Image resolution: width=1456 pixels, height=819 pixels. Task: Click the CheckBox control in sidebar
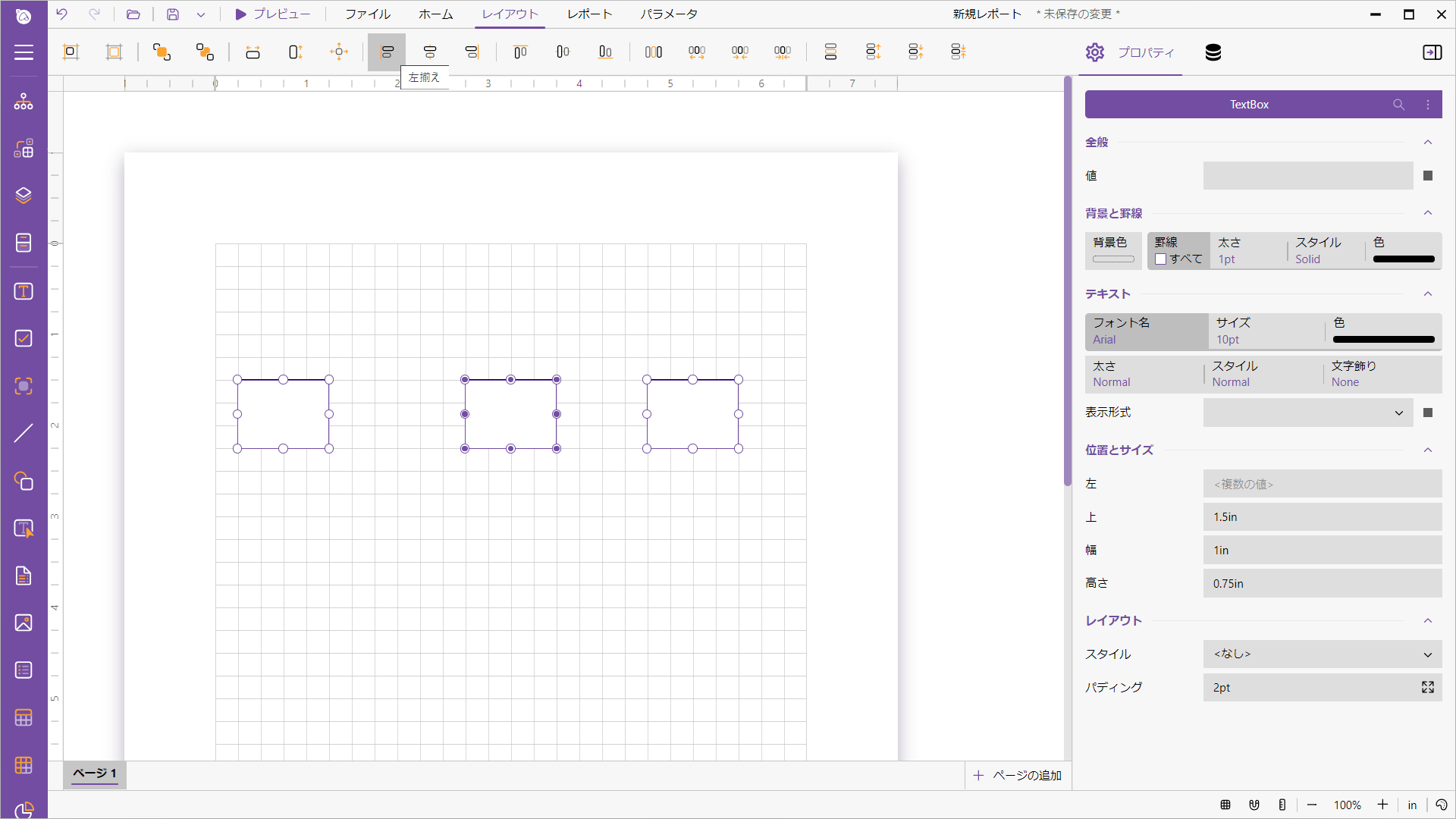(x=24, y=338)
